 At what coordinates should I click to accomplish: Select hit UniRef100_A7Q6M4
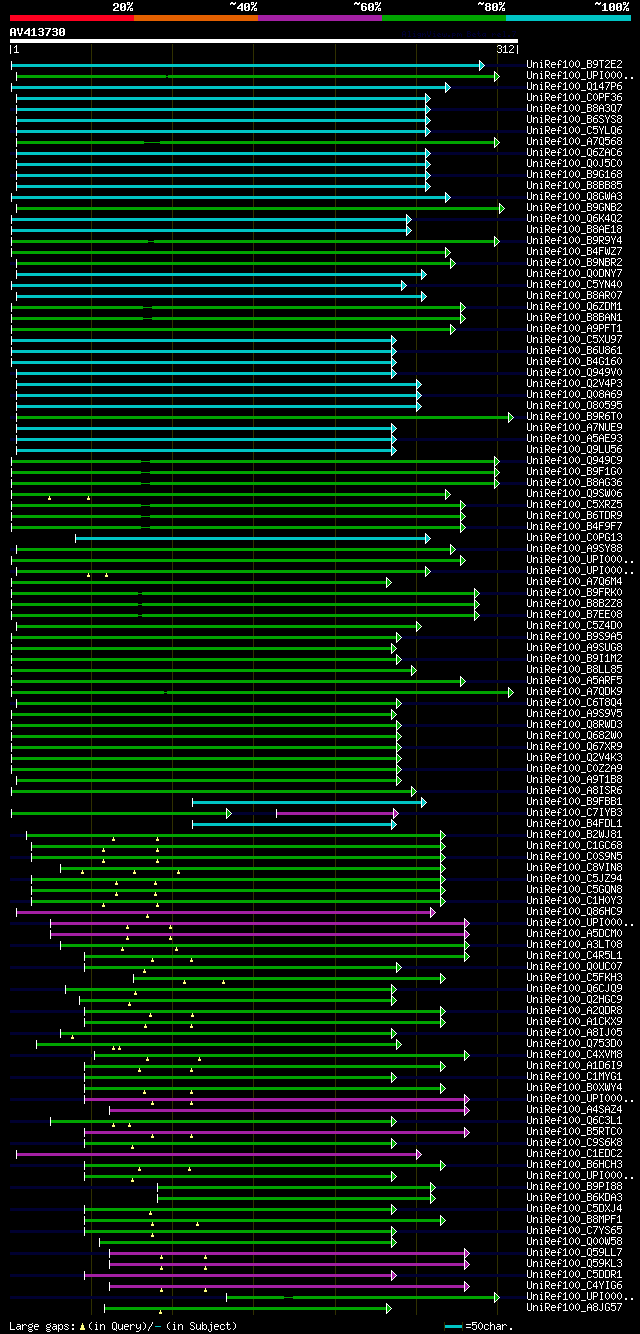(575, 582)
